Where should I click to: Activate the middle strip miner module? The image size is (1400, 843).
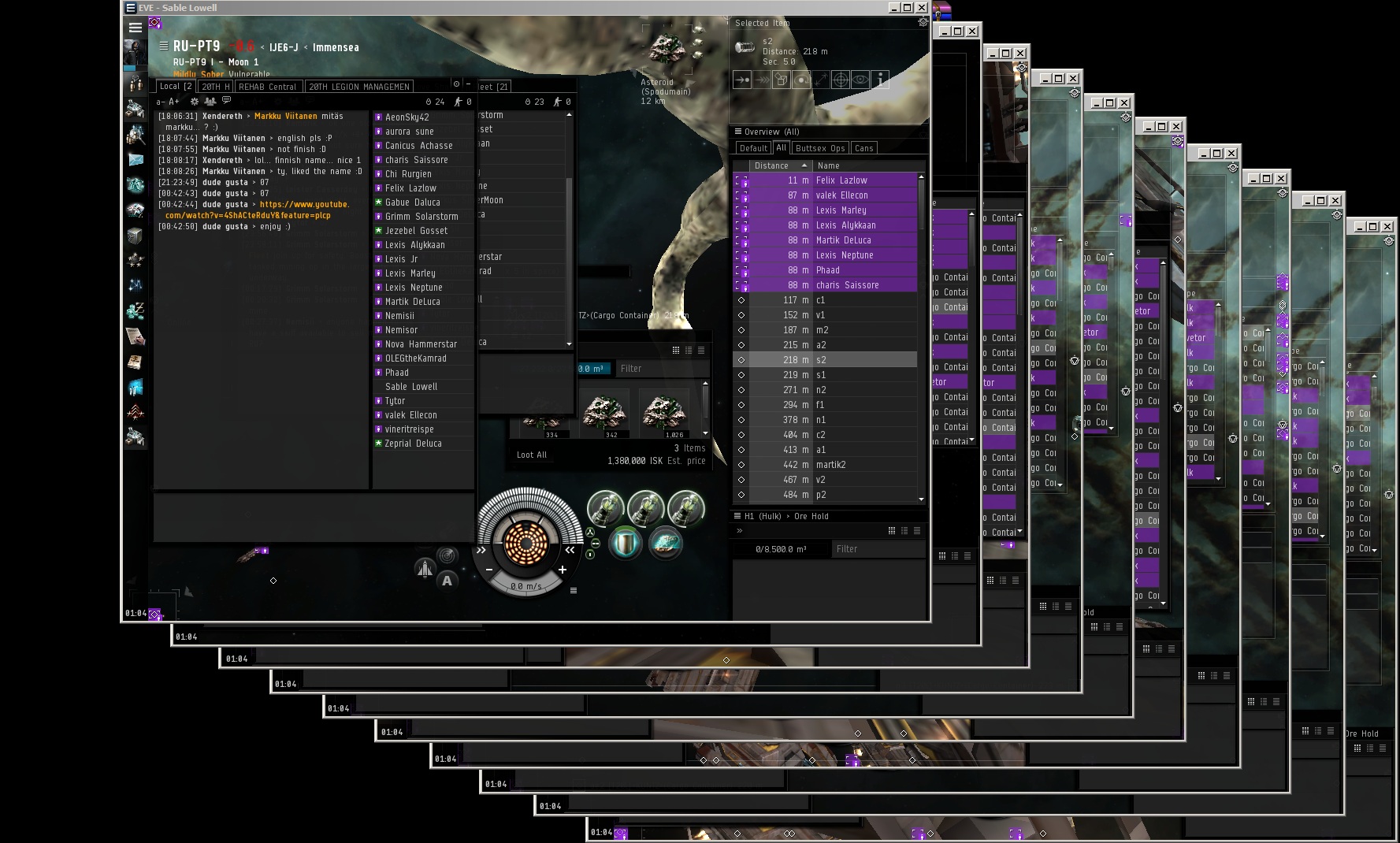pos(646,508)
